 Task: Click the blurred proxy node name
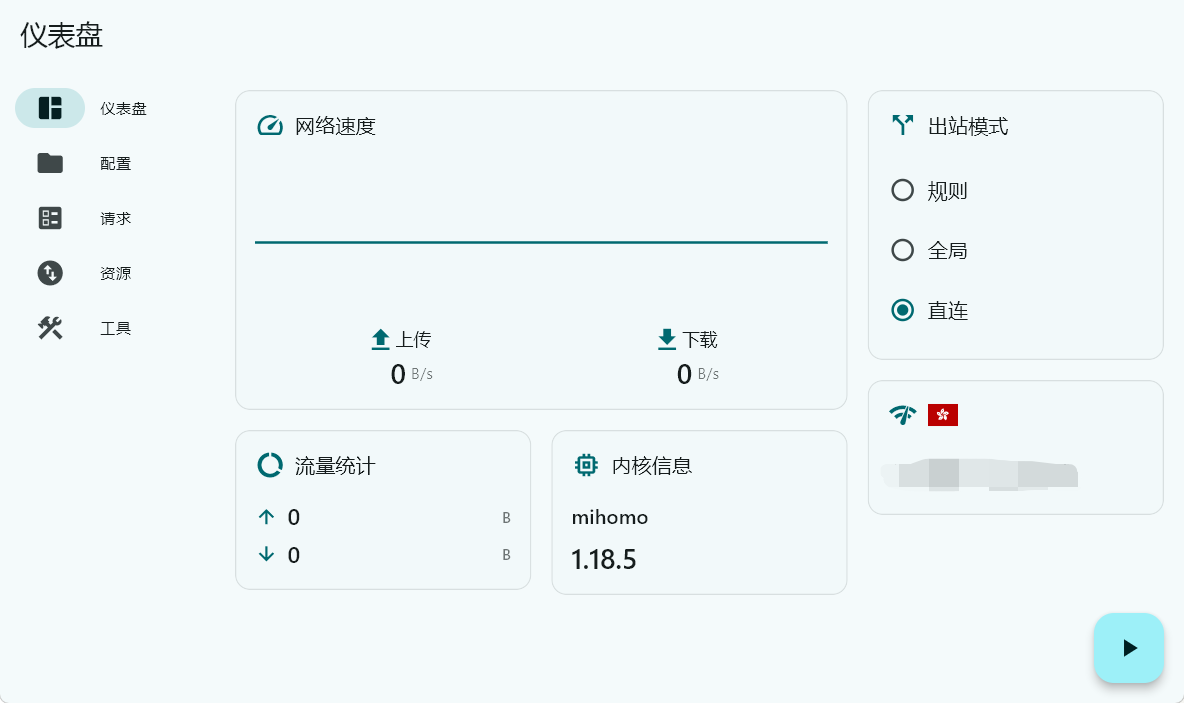click(x=979, y=476)
